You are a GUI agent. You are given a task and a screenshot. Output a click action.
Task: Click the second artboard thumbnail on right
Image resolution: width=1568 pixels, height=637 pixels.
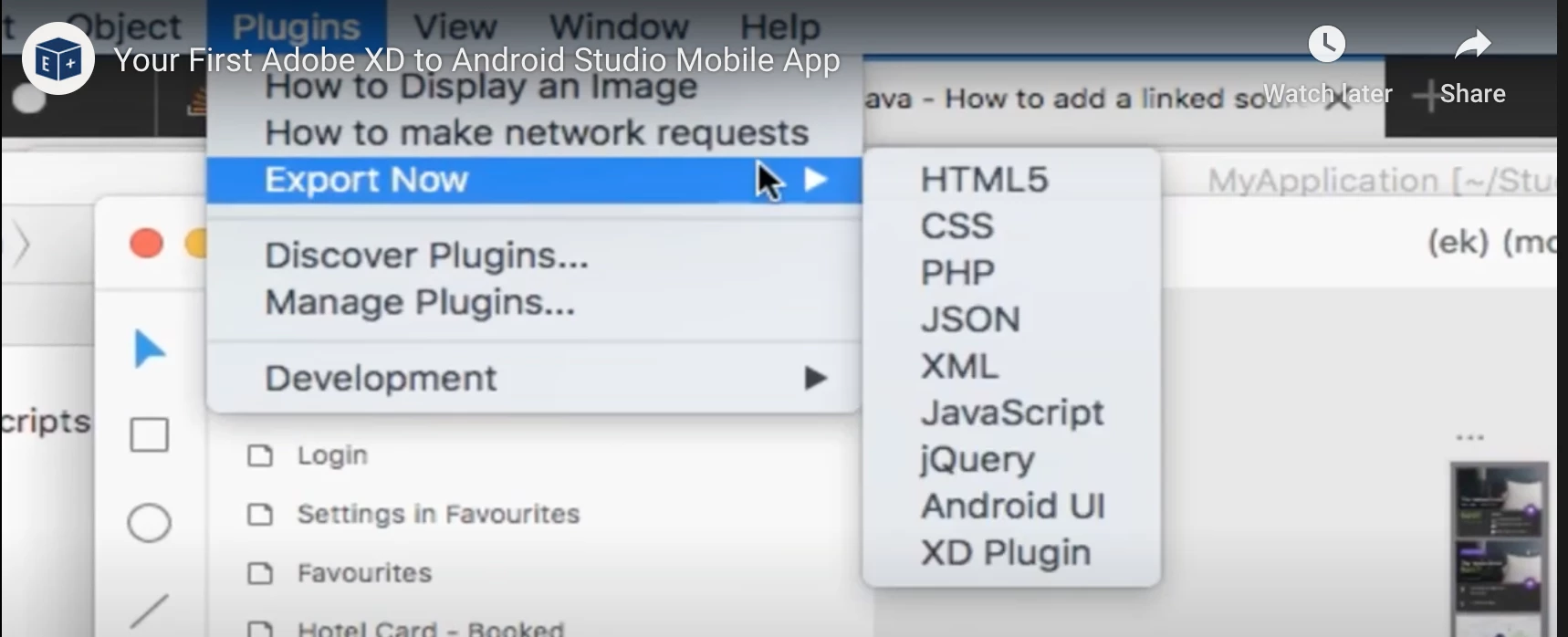click(x=1499, y=577)
